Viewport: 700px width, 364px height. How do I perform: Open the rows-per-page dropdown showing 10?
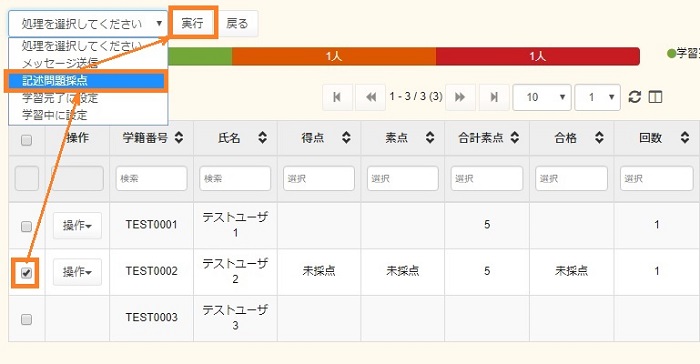pos(542,97)
